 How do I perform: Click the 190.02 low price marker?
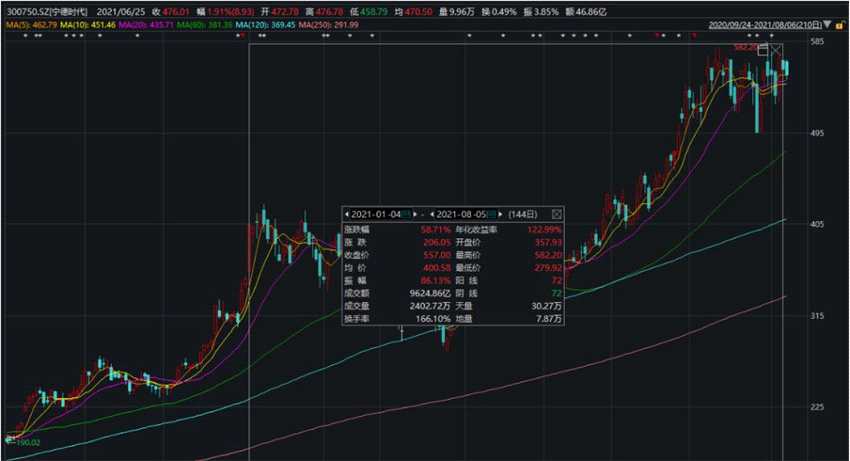coord(28,443)
